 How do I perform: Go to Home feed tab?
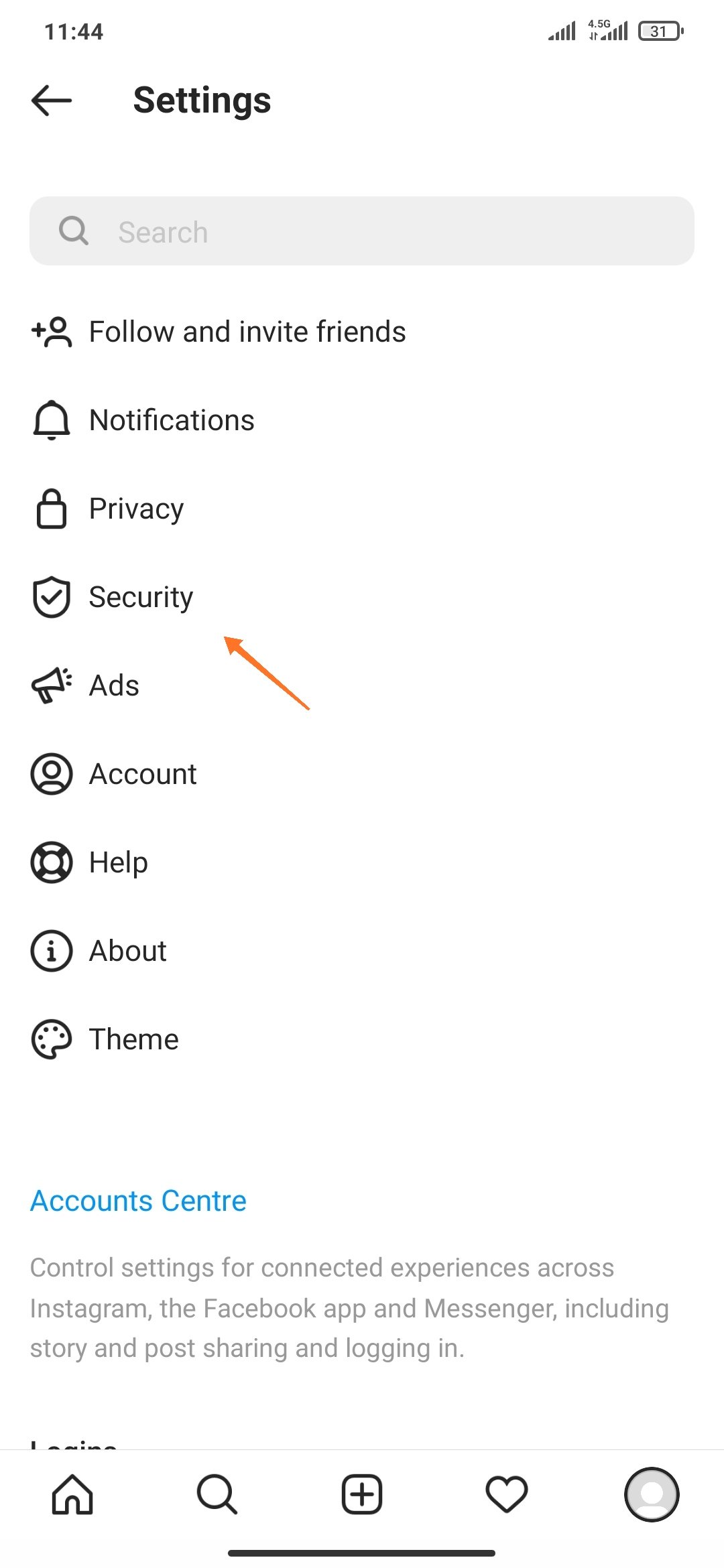click(72, 1494)
